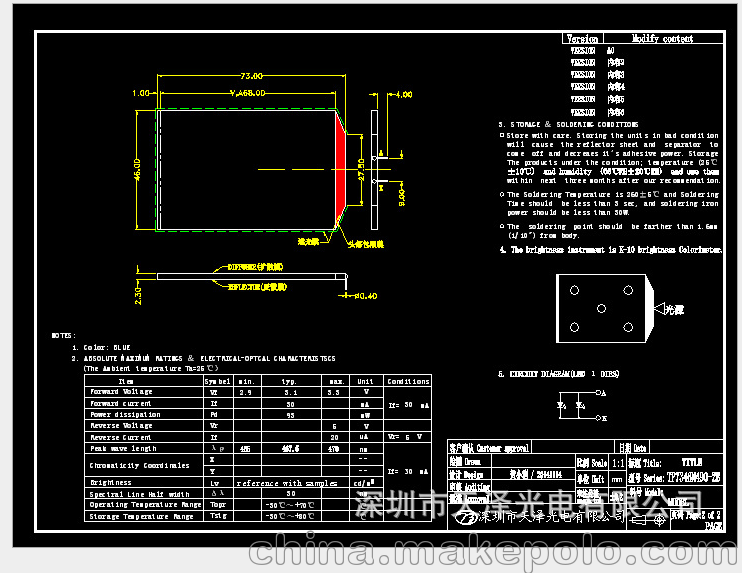
Task: Select the Version column header
Action: [583, 39]
